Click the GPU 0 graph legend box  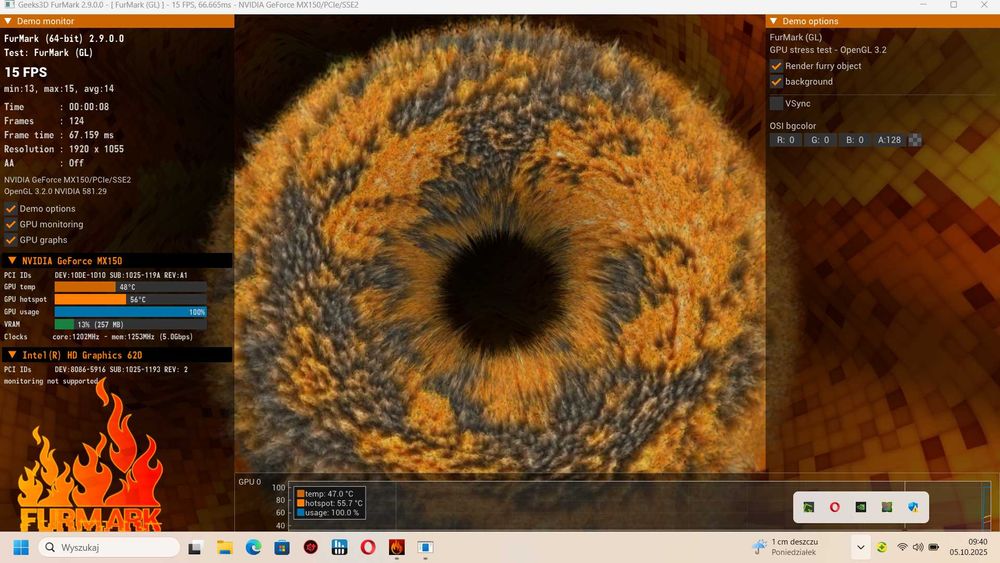coord(329,503)
